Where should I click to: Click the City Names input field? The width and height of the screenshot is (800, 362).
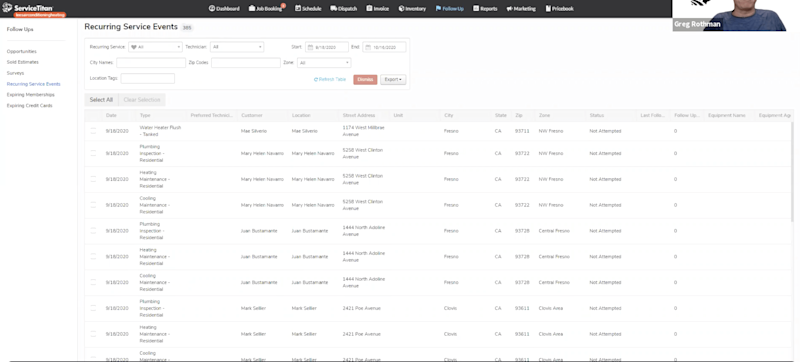tap(151, 63)
